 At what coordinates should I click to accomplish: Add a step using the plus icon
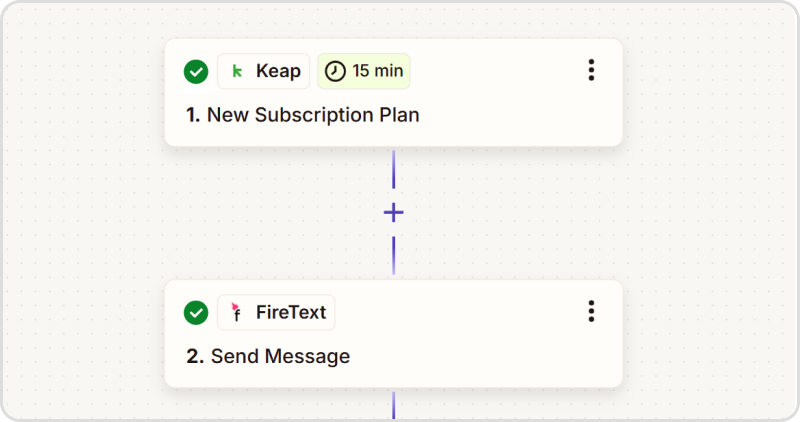click(x=393, y=212)
